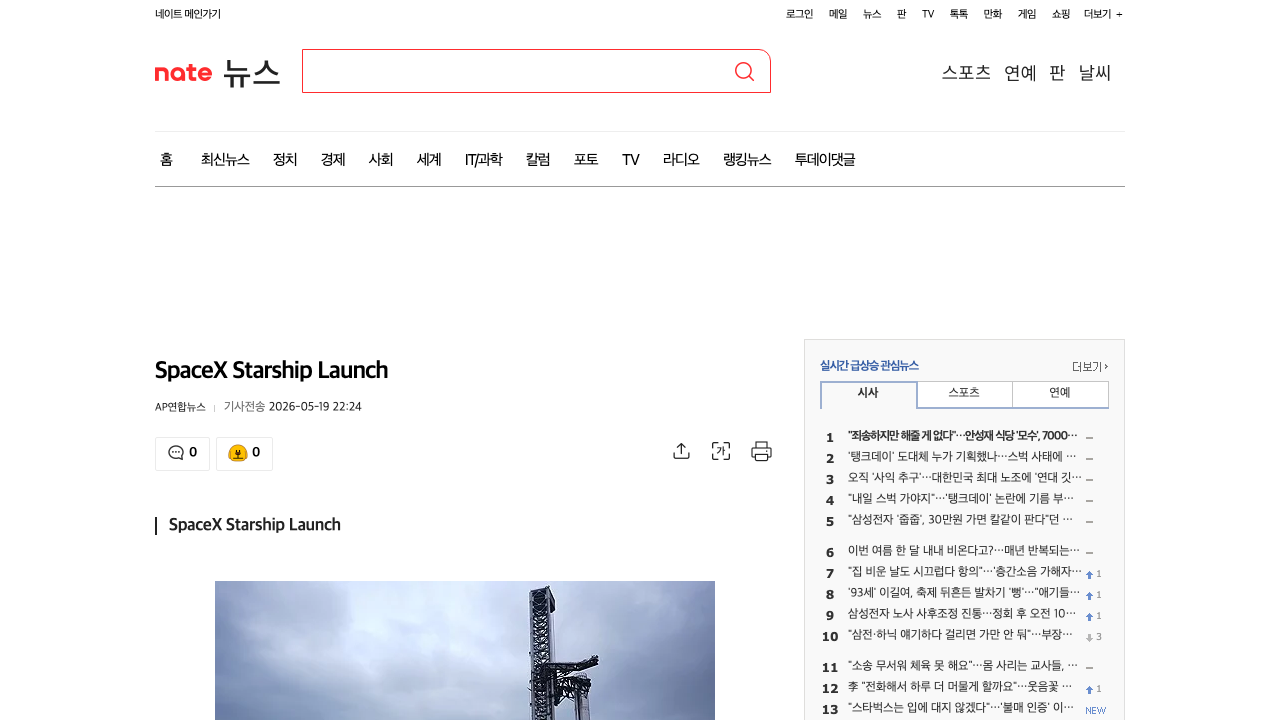This screenshot has height=720, width=1280.
Task: Open the 쇼핑 link
Action: point(1061,14)
